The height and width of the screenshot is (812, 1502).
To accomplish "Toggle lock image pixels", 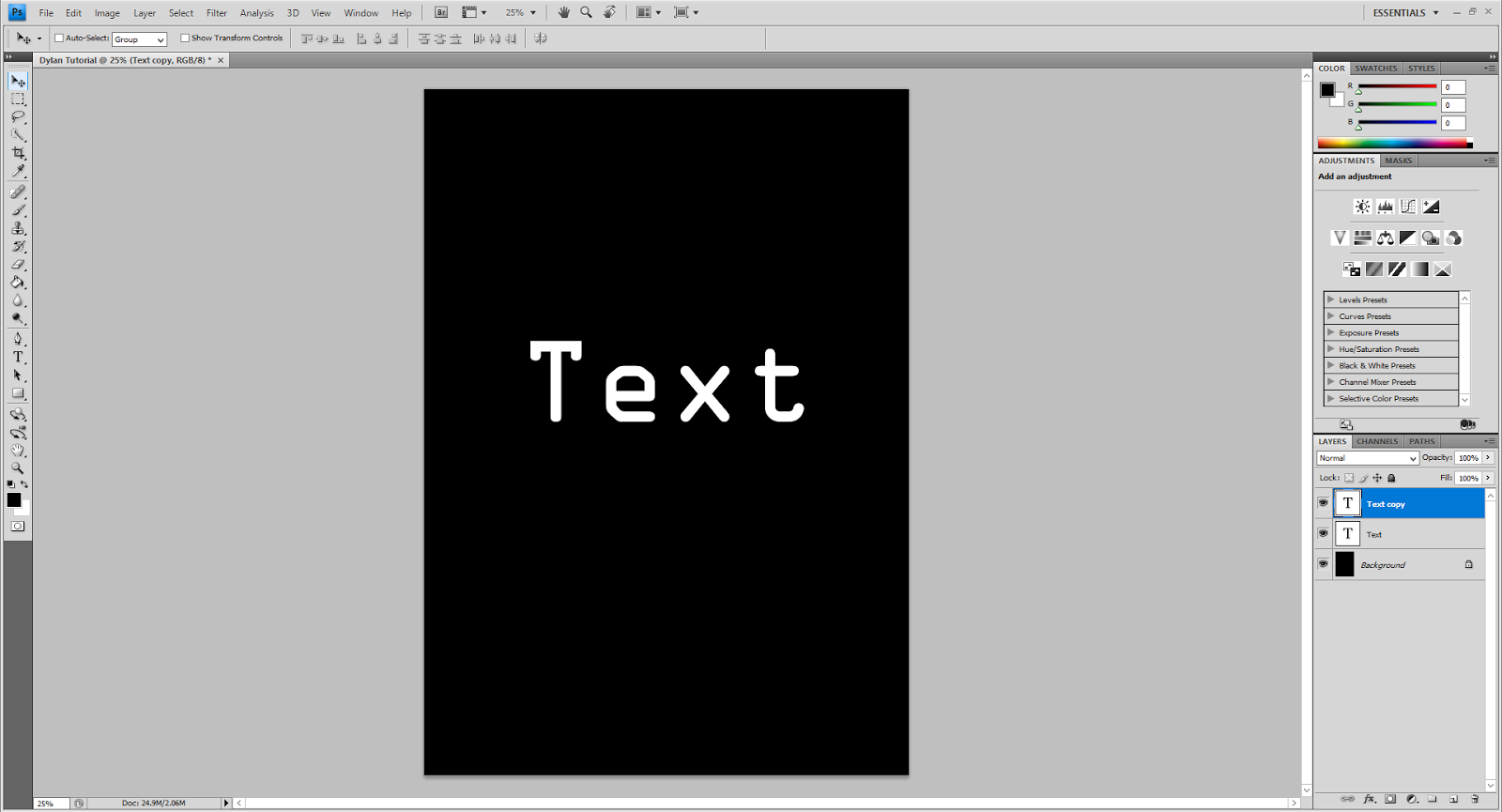I will (1363, 478).
